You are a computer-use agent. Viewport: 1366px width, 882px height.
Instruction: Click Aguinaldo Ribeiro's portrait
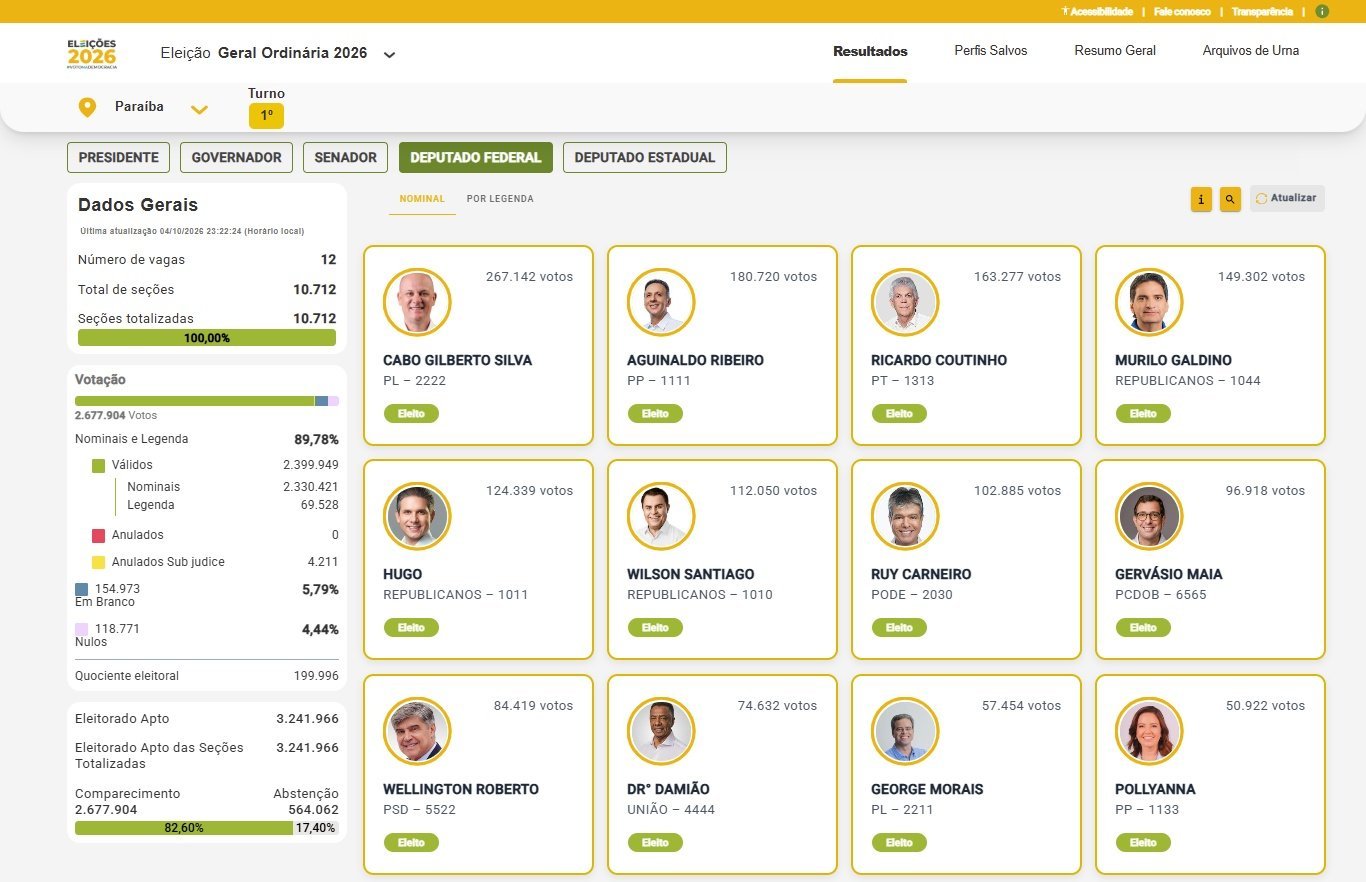click(x=661, y=302)
